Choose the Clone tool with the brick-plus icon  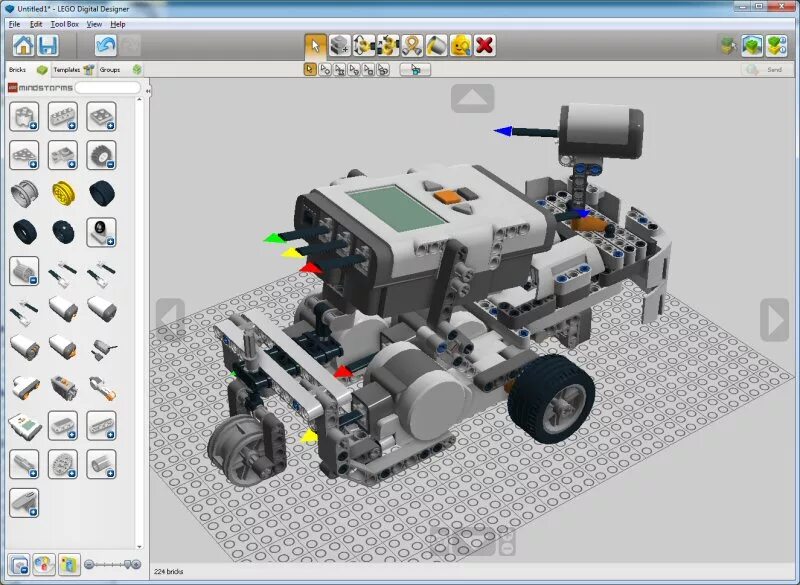pyautogui.click(x=339, y=45)
